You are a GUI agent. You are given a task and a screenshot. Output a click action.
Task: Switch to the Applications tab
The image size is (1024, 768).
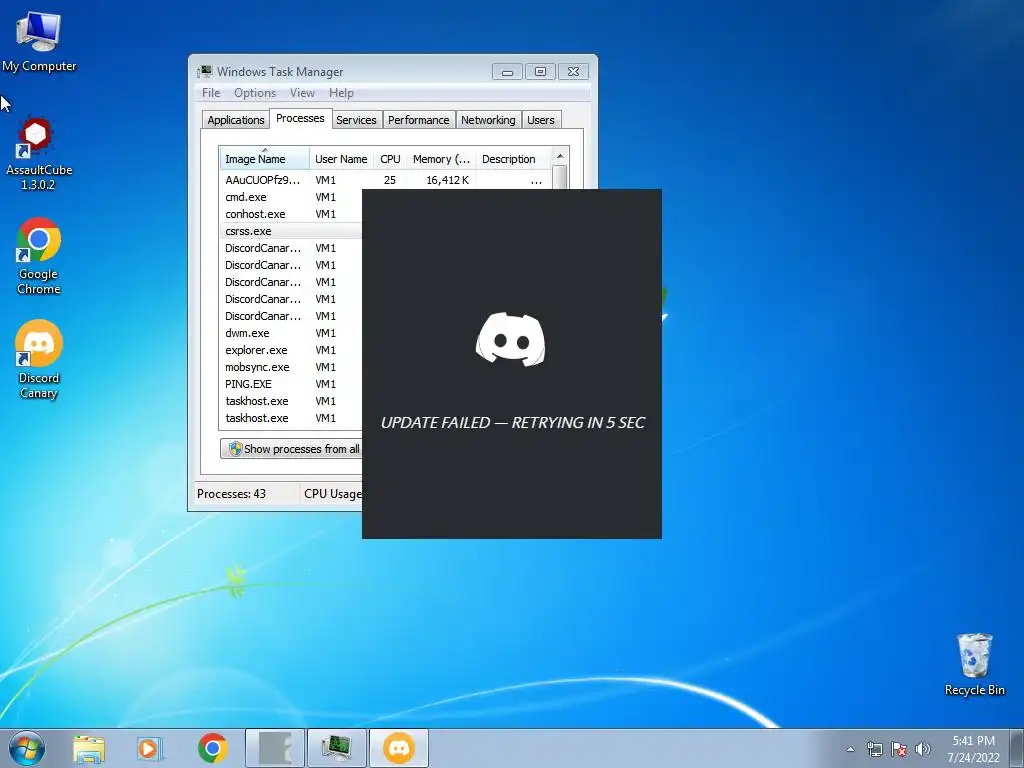[236, 120]
